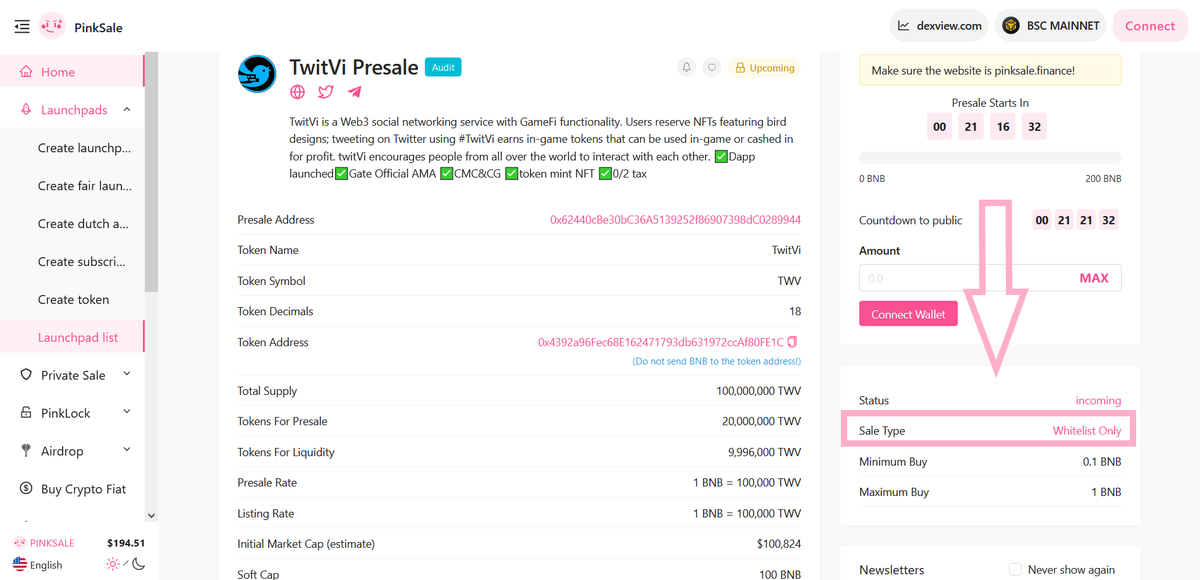Check the Never show again checkbox
The height and width of the screenshot is (580, 1200).
pyautogui.click(x=1015, y=569)
